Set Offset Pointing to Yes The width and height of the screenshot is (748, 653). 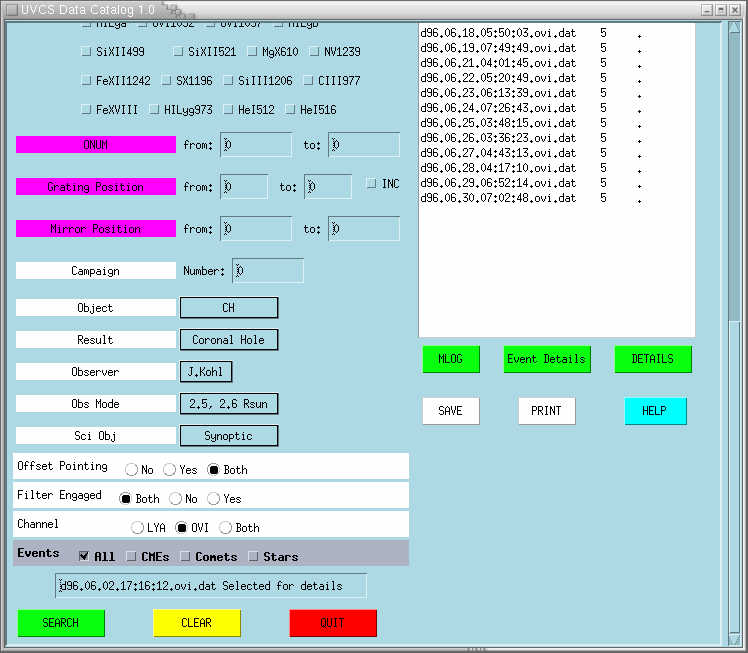click(x=169, y=470)
